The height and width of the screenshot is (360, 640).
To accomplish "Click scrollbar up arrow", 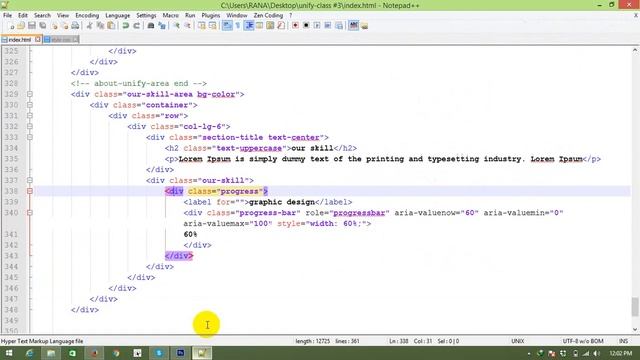I will (635, 50).
